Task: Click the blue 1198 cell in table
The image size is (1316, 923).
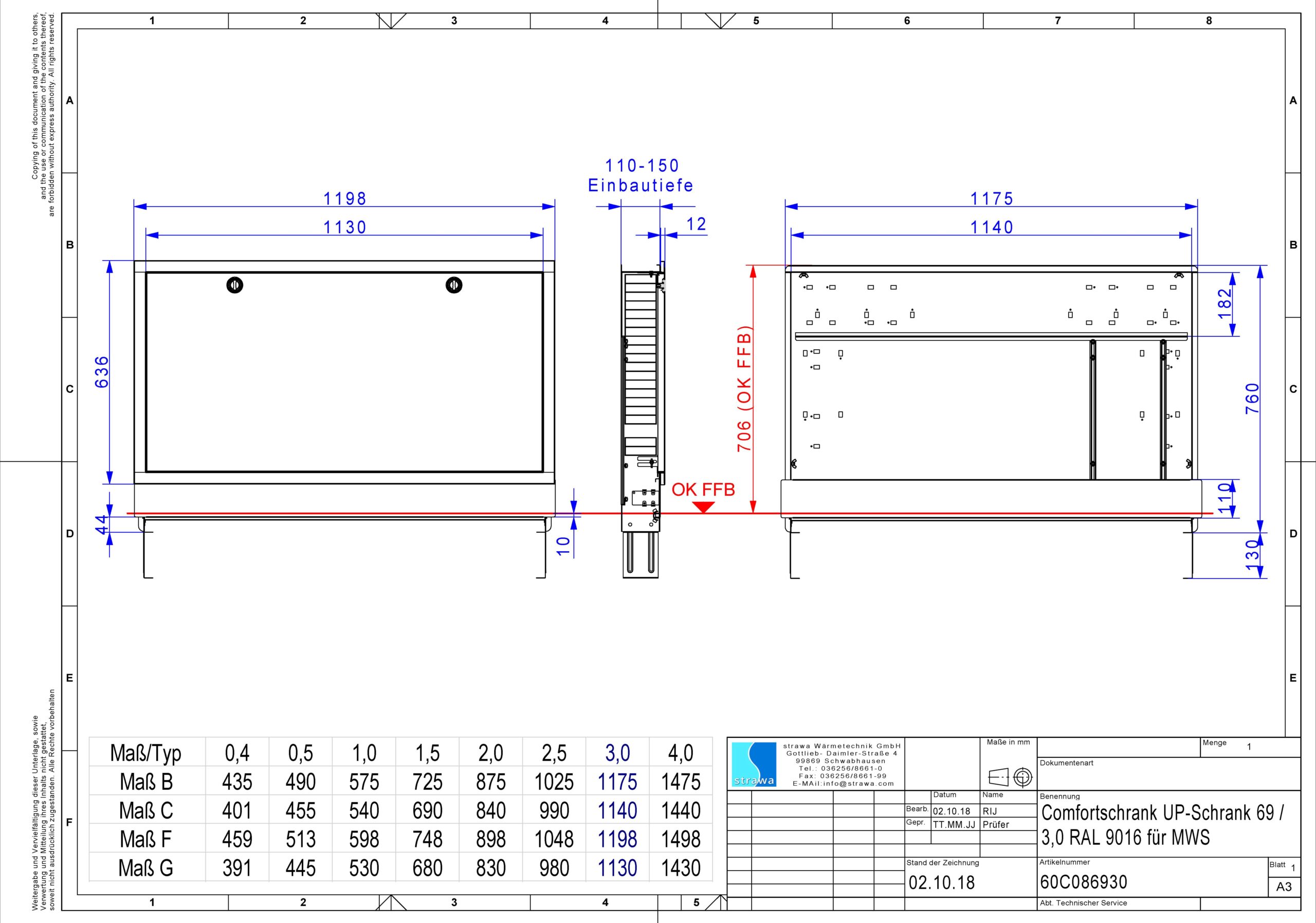Action: point(617,839)
